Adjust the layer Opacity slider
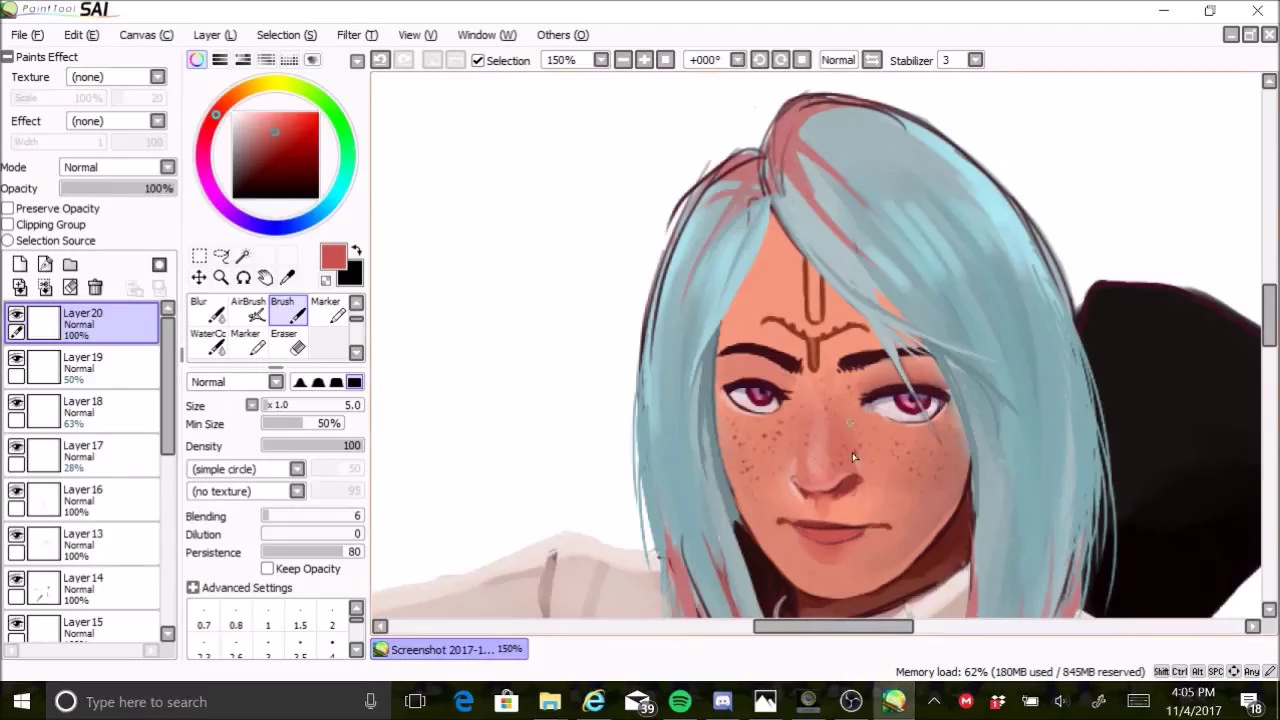The height and width of the screenshot is (720, 1280). [117, 188]
